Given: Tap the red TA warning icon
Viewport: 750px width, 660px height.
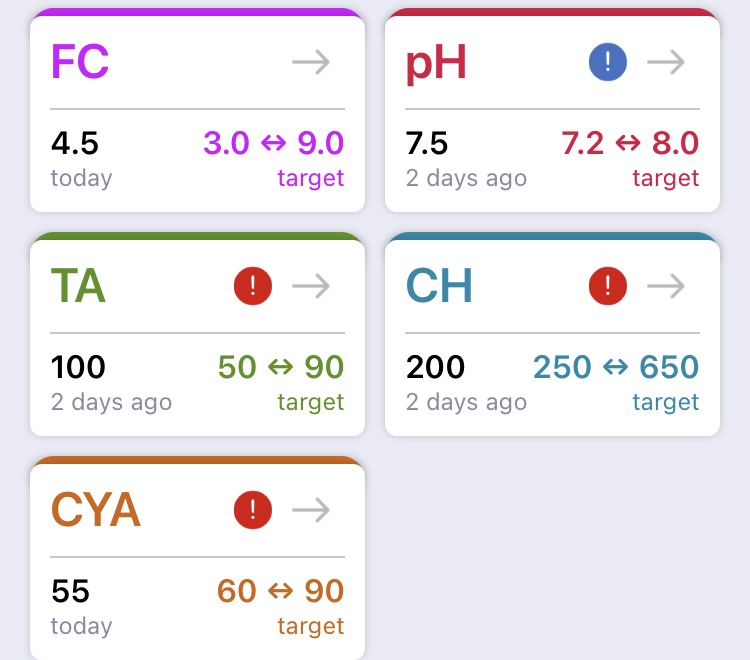Looking at the screenshot, I should [x=253, y=286].
